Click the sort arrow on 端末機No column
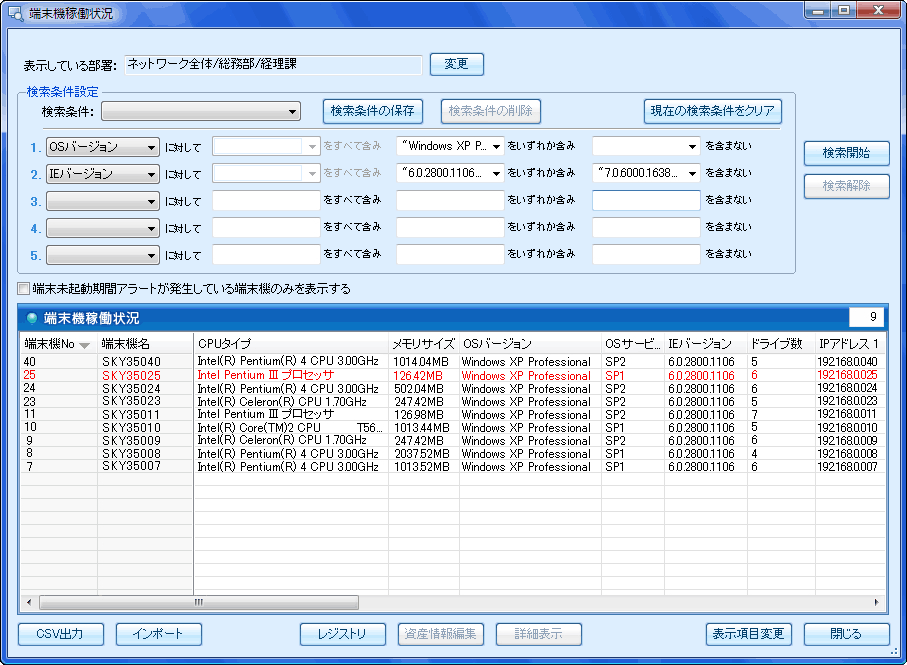The height and width of the screenshot is (665, 907). [x=84, y=345]
